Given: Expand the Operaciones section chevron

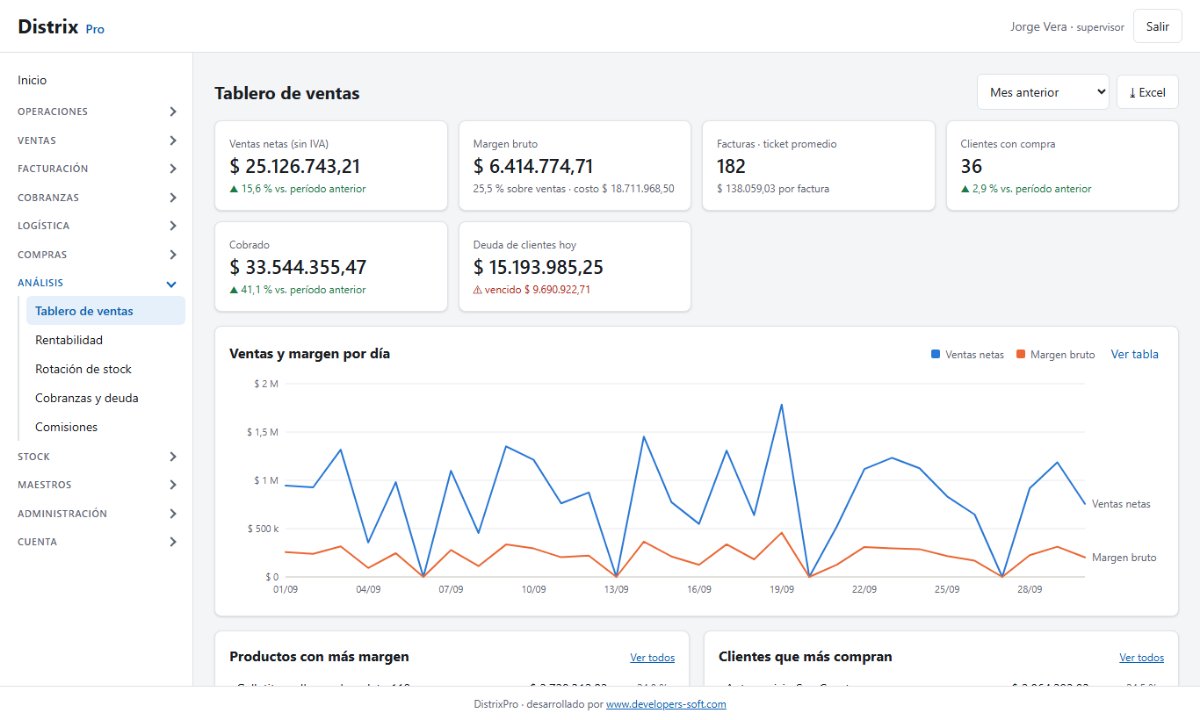Looking at the screenshot, I should (x=172, y=112).
